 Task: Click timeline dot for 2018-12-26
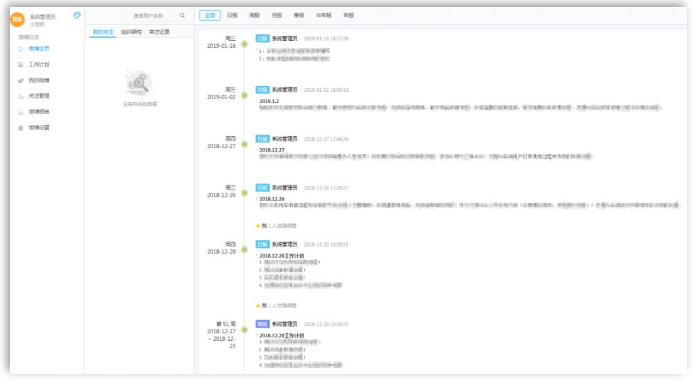pyautogui.click(x=244, y=193)
